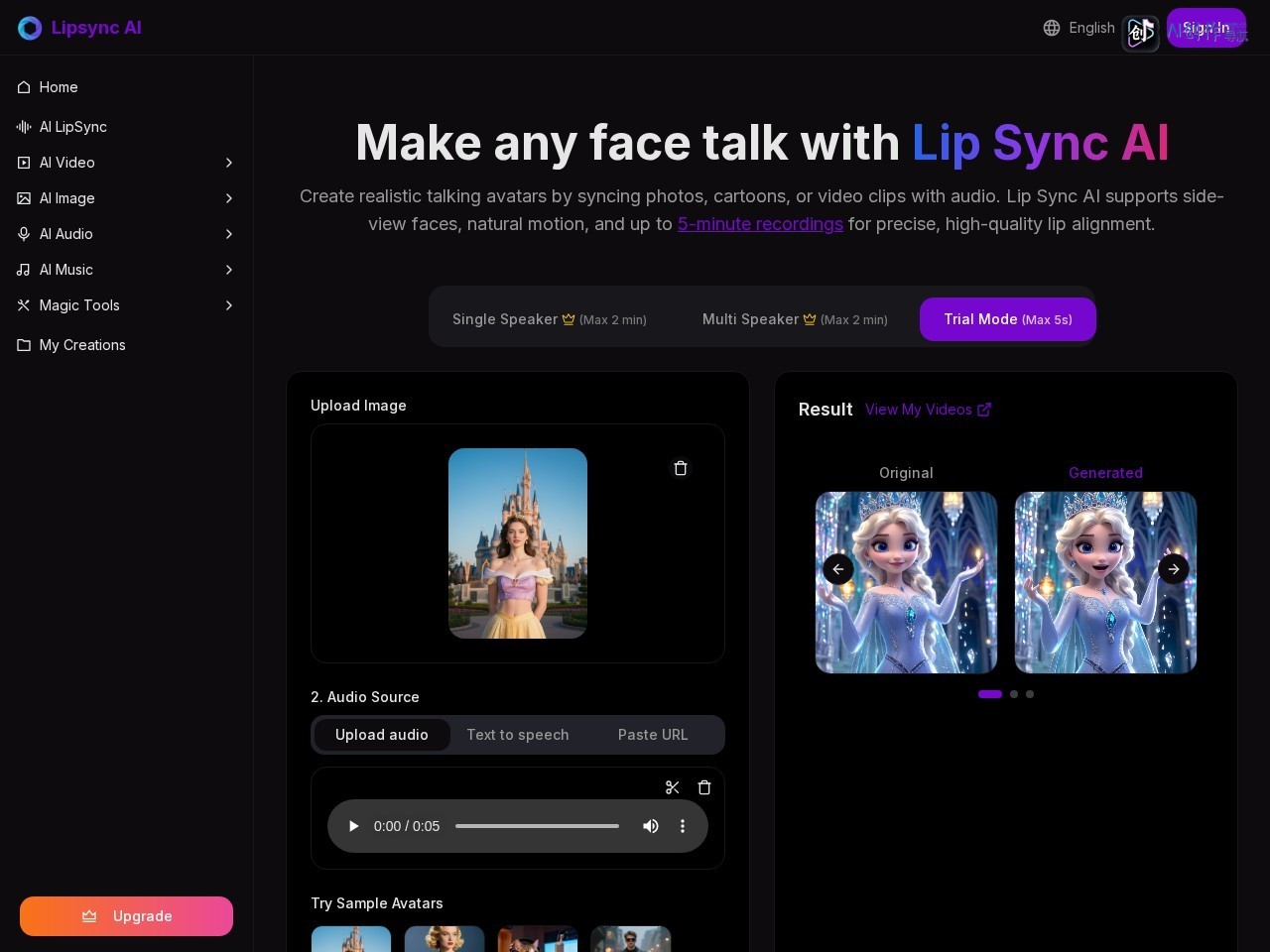Select the Upload audio tab
The image size is (1270, 952).
(x=382, y=735)
